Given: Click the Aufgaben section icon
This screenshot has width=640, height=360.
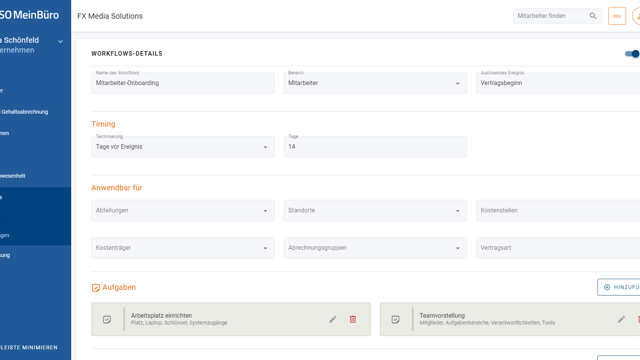Looking at the screenshot, I should pyautogui.click(x=96, y=288).
